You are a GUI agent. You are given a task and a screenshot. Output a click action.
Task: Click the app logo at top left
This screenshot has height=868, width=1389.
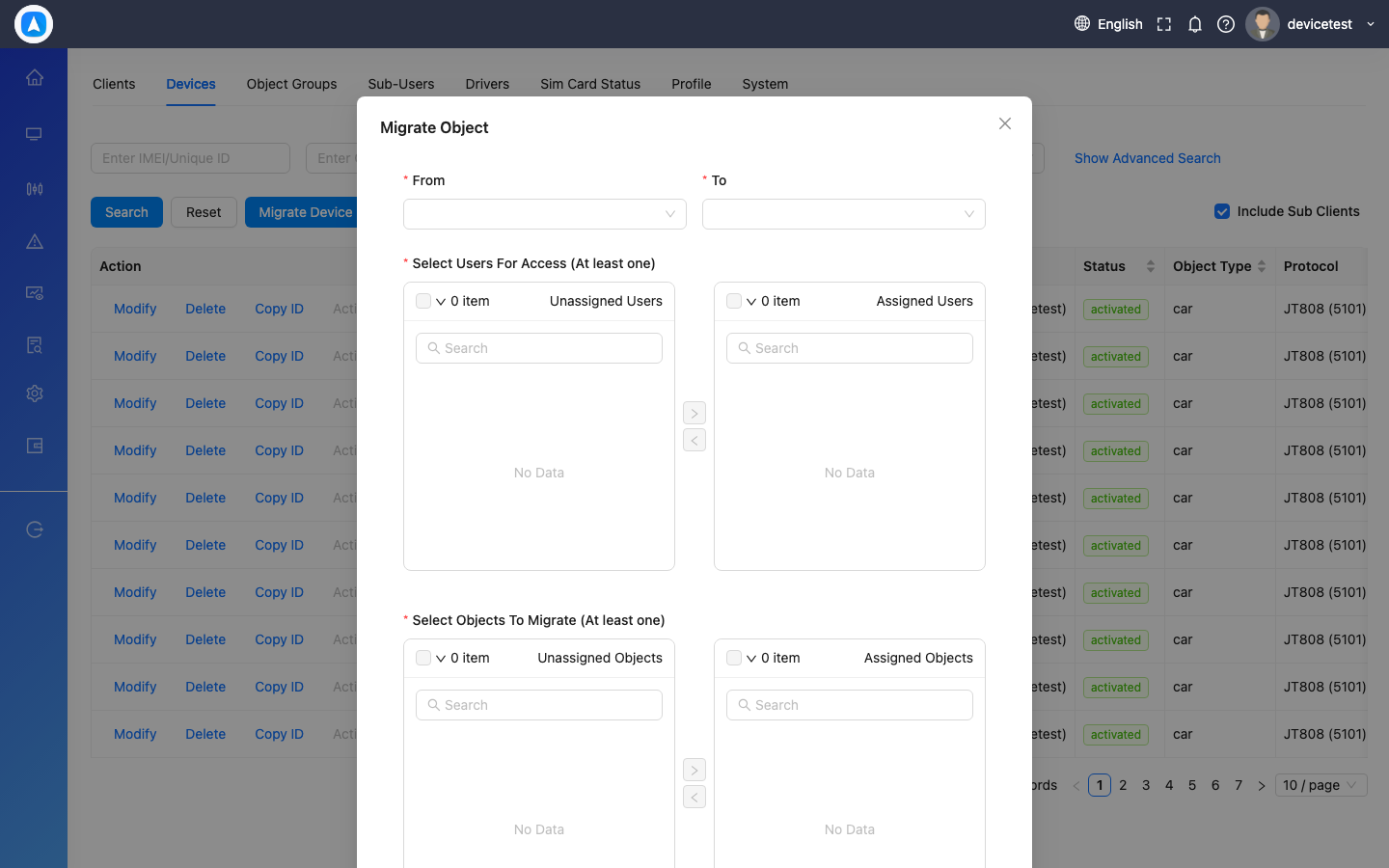pyautogui.click(x=34, y=24)
